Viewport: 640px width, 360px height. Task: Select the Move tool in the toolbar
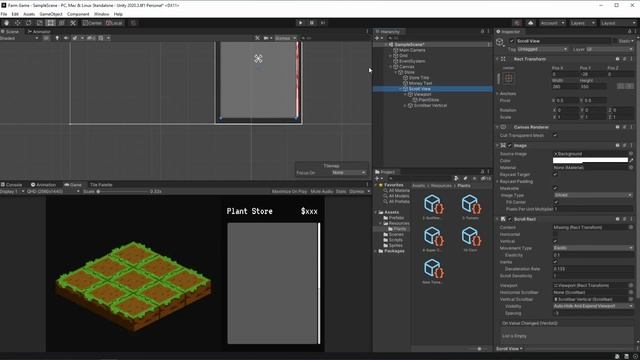coord(18,23)
